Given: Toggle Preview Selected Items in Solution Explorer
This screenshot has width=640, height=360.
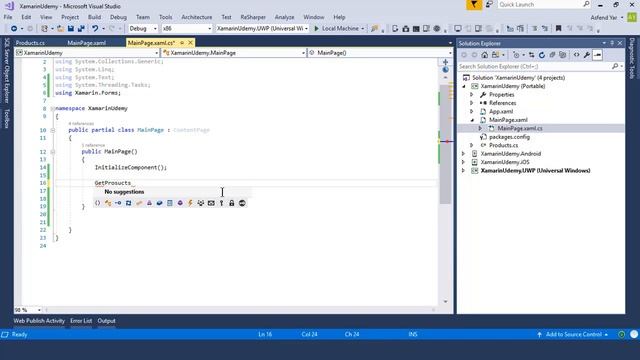Looking at the screenshot, I should tap(597, 55).
